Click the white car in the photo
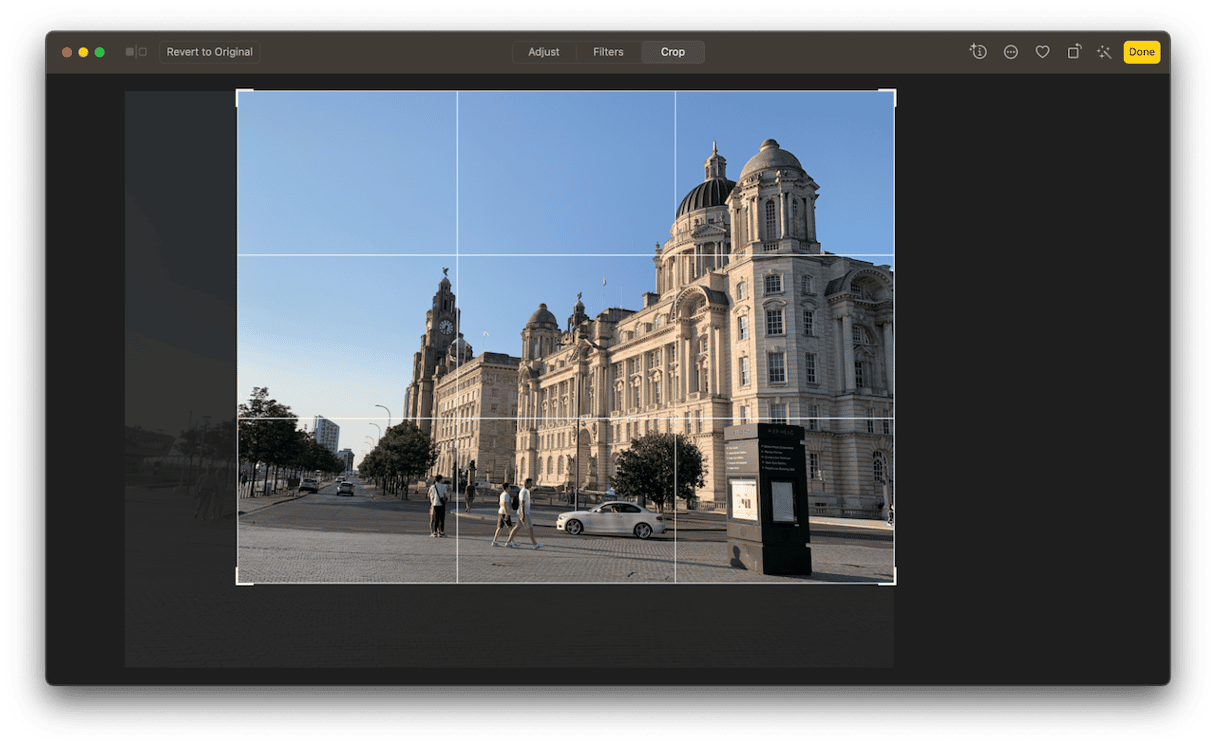Screen dimensions: 1216x746 click(611, 520)
